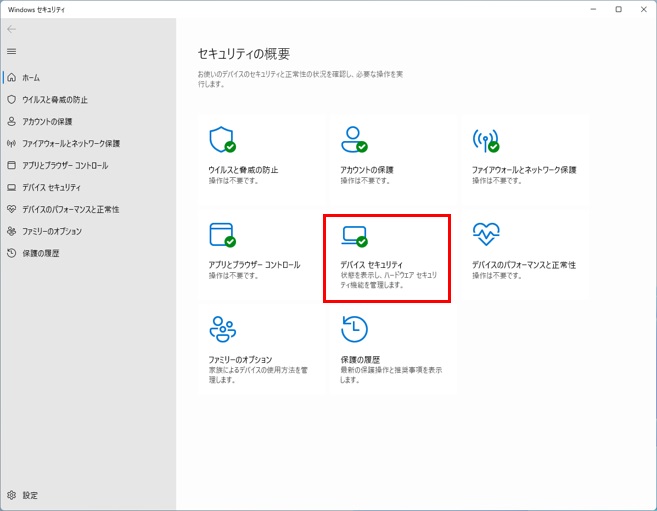This screenshot has width=657, height=511.
Task: Click device security card description text
Action: [388, 280]
